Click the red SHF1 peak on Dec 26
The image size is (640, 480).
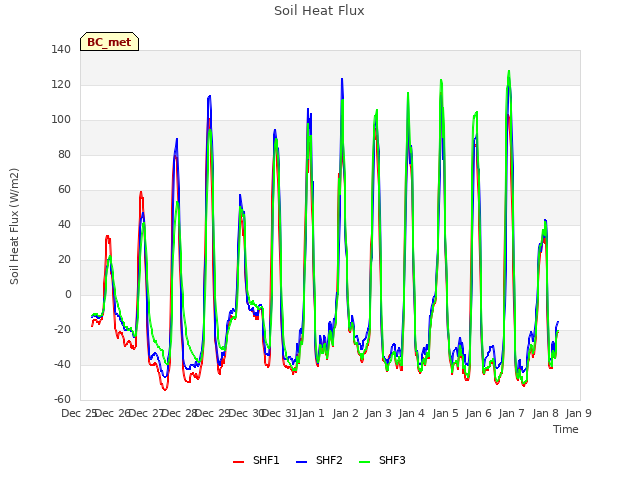[x=141, y=192]
